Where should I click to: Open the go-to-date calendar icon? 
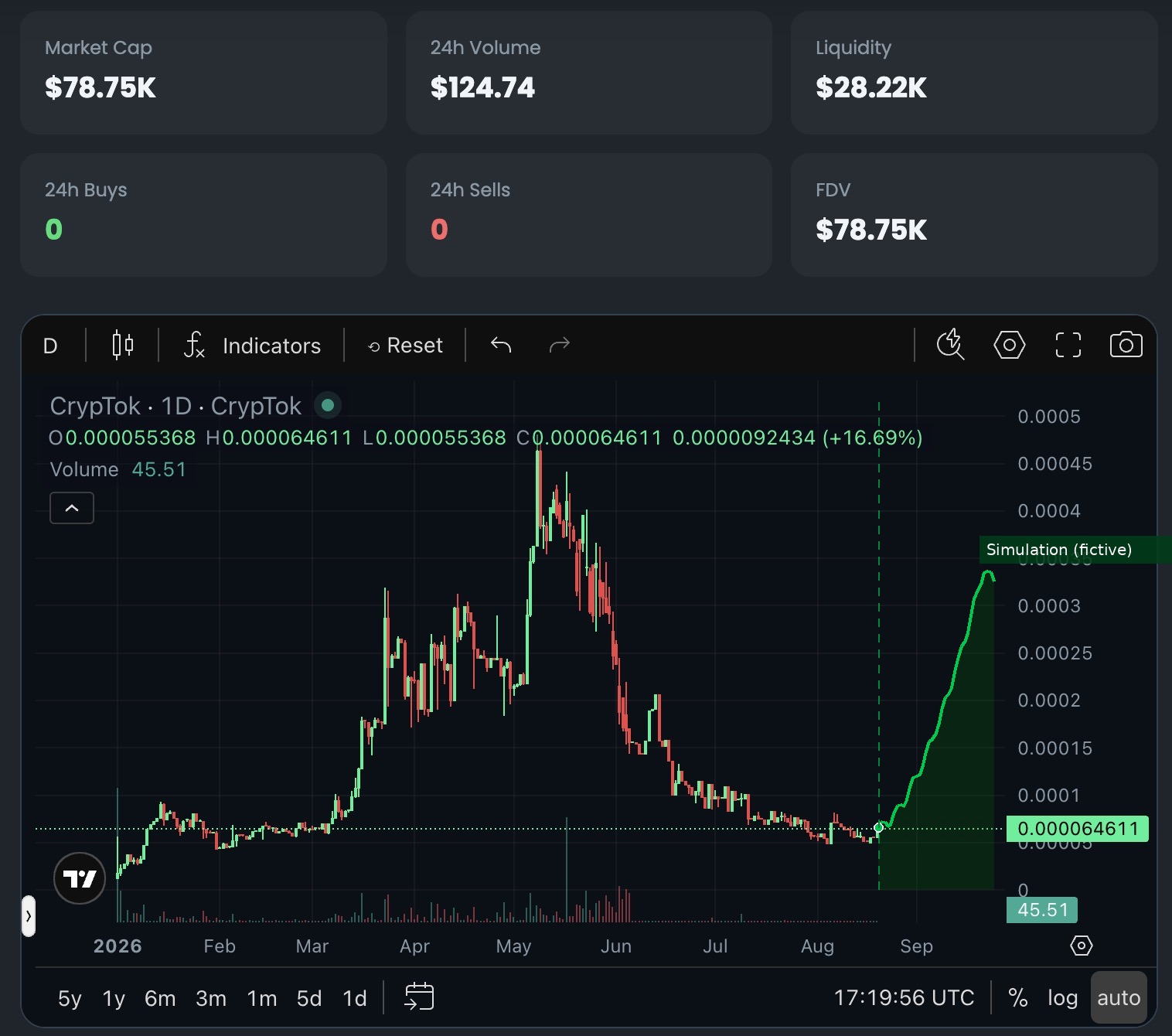pyautogui.click(x=419, y=996)
